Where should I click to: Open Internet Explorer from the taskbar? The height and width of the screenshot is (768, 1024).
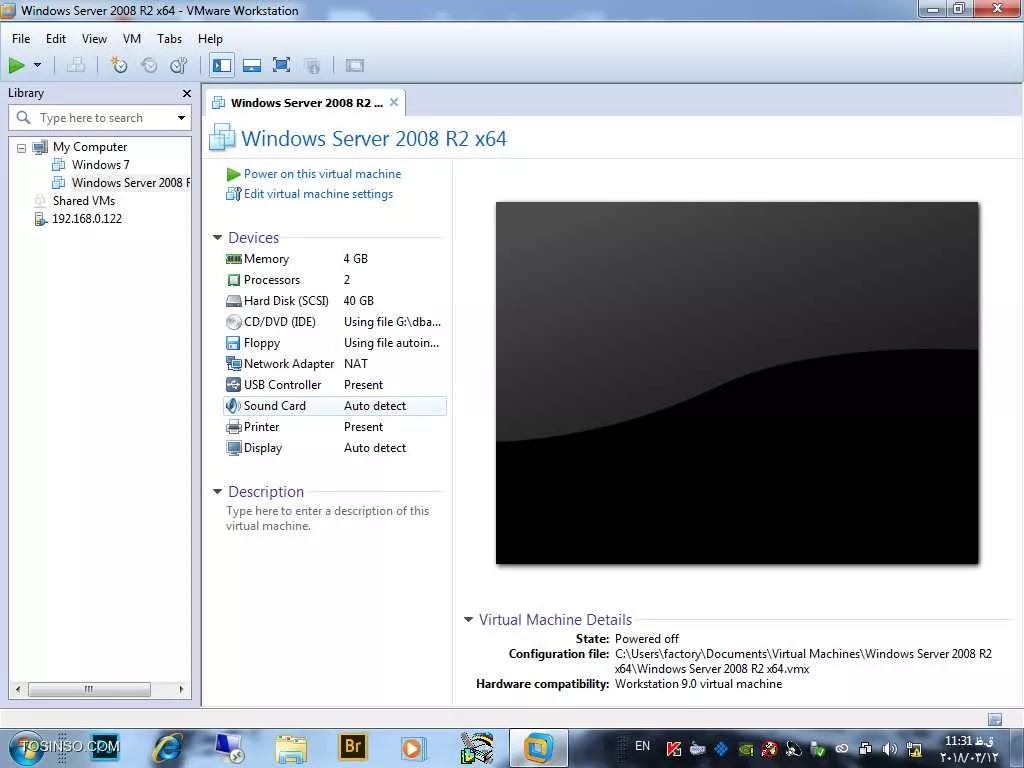point(167,748)
